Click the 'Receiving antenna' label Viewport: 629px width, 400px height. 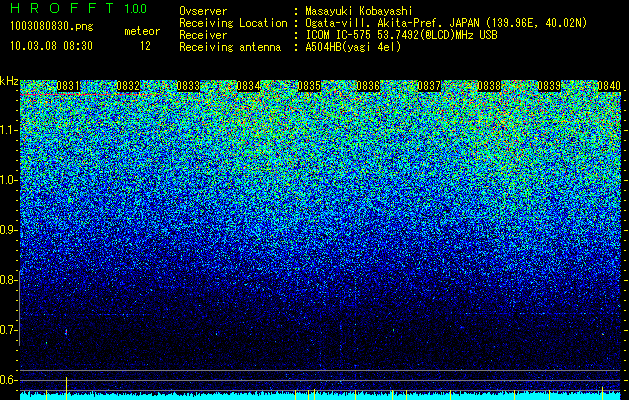click(230, 47)
